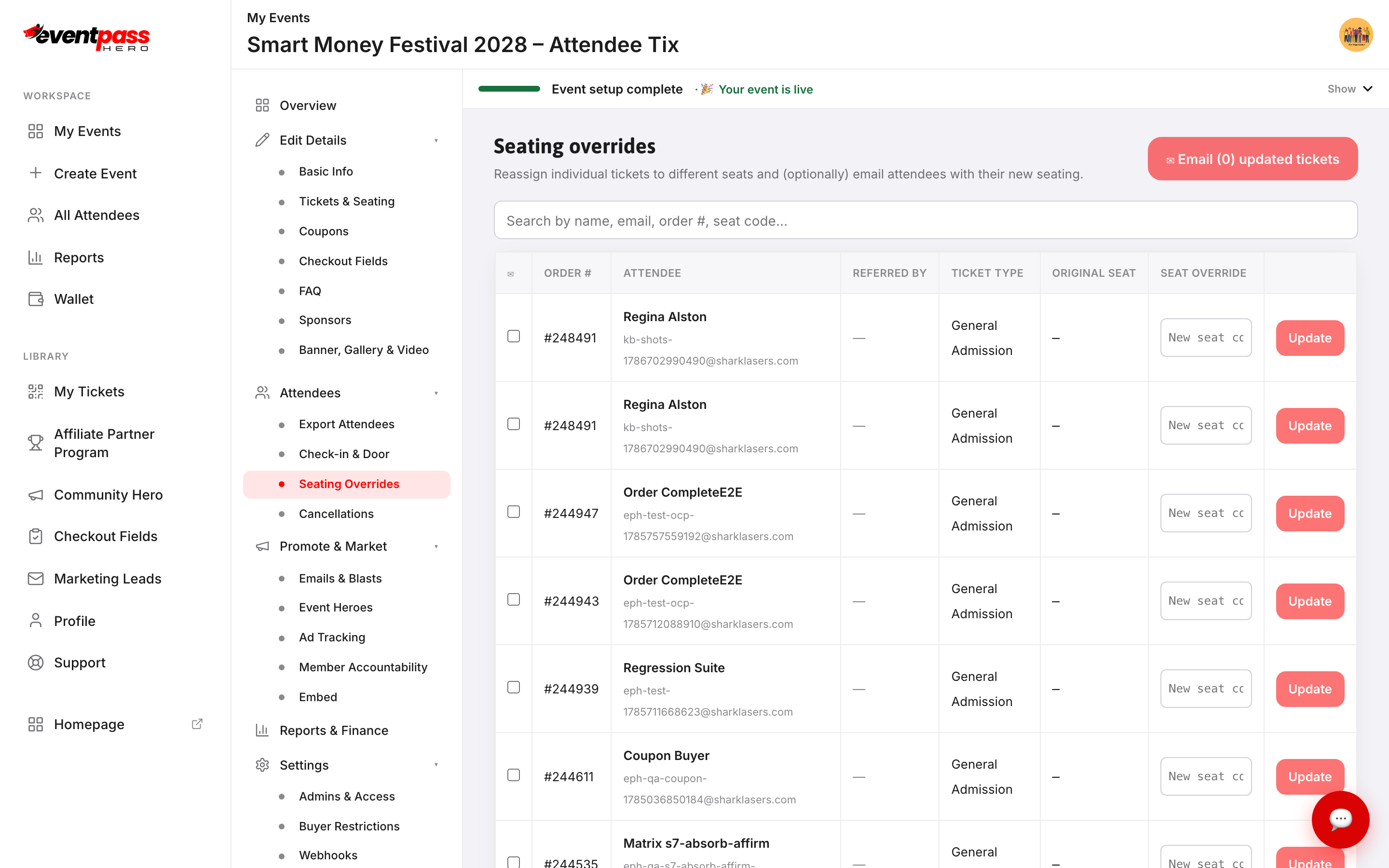This screenshot has height=868, width=1389.
Task: Click the Attendees people icon in event menu
Action: (262, 393)
